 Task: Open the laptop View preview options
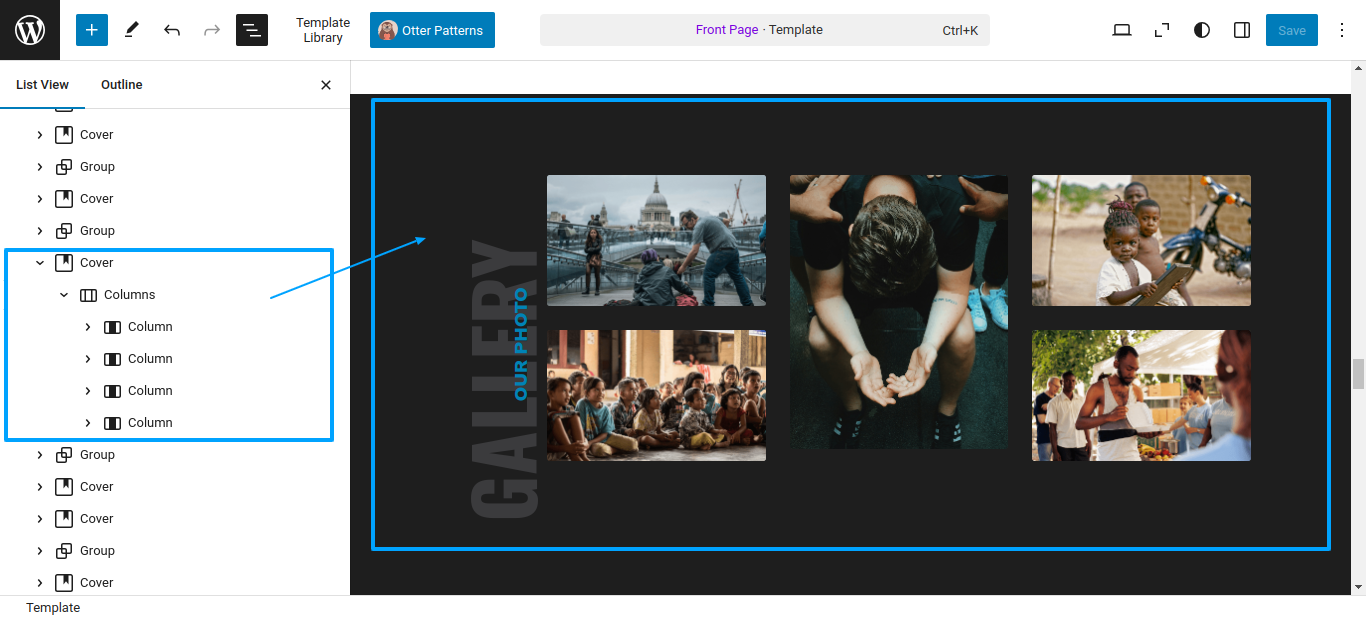[1122, 30]
